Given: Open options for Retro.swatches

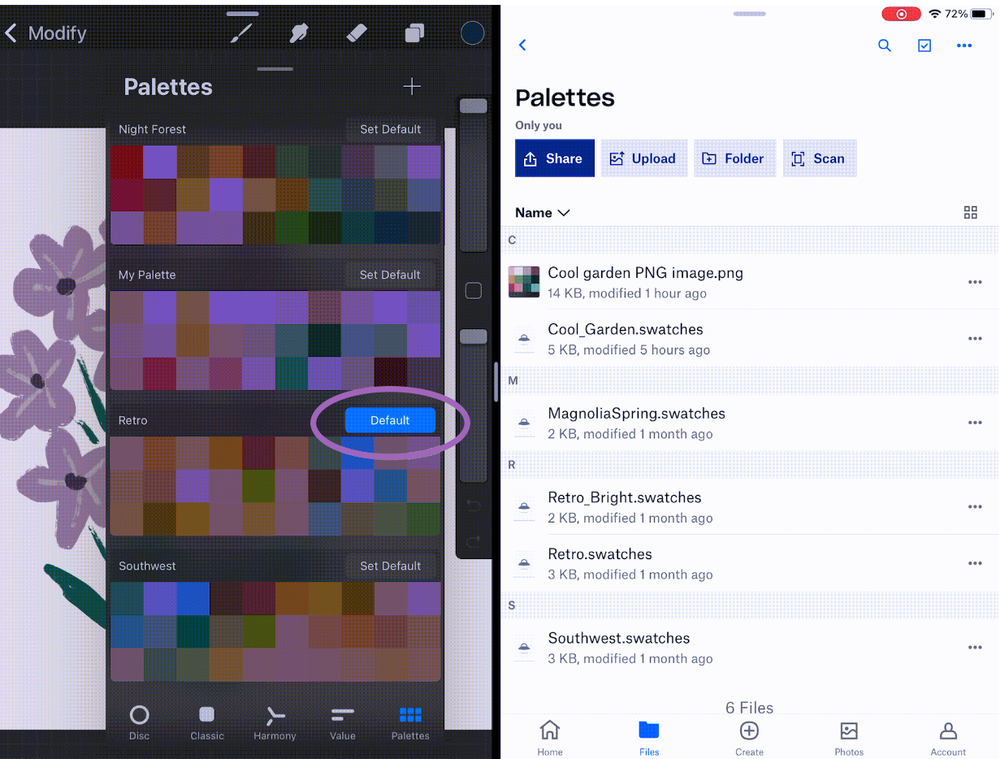Looking at the screenshot, I should tap(975, 563).
